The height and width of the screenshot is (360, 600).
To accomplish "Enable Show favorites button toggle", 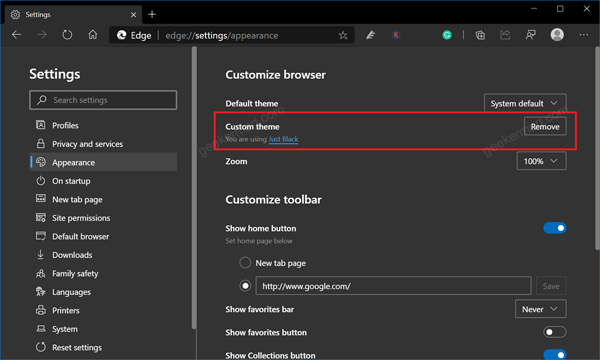I will point(554,332).
